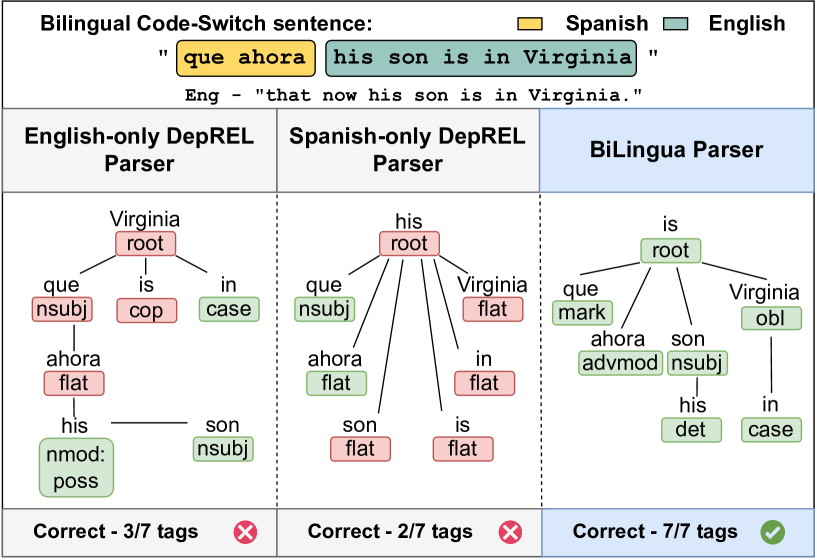This screenshot has height=560, width=817.
Task: Click the red X beside 3/7 tags
Action: (x=245, y=532)
